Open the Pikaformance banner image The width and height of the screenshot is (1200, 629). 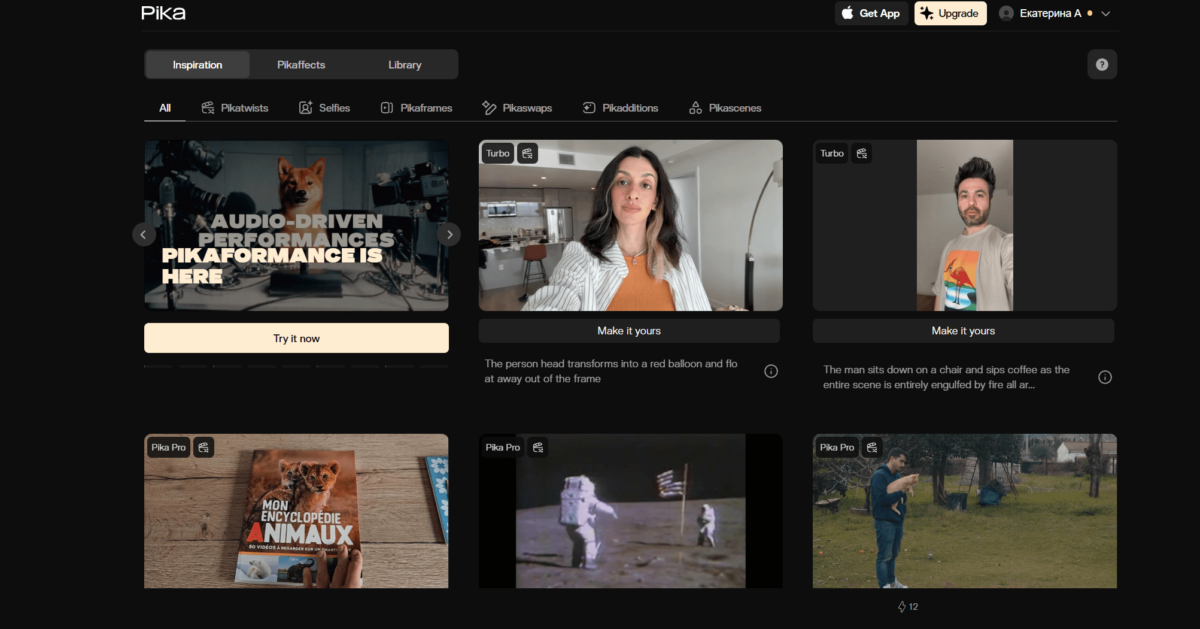(296, 225)
